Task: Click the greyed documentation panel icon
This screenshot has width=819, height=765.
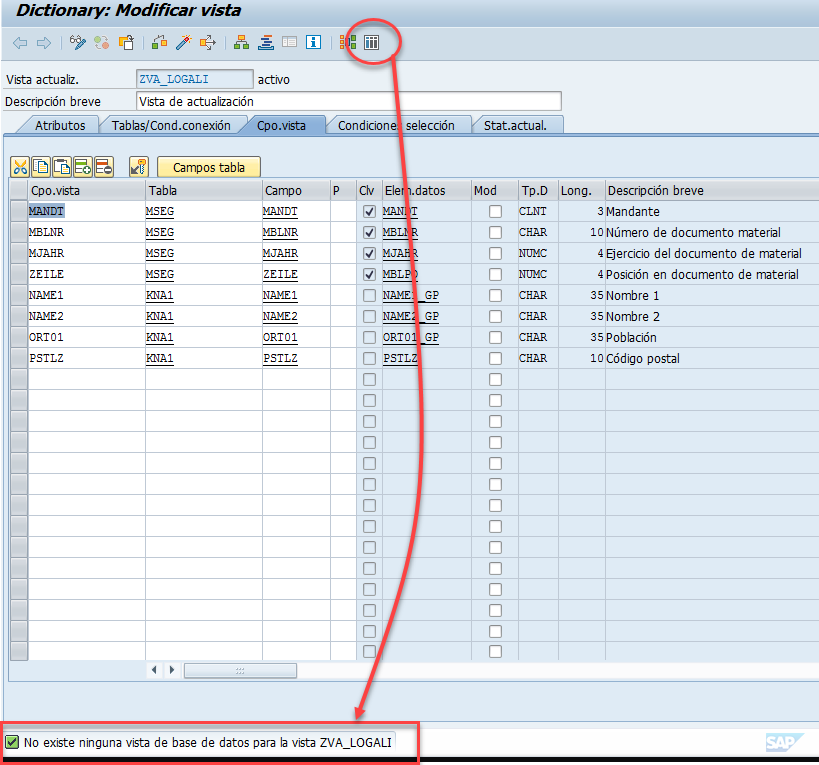Action: click(289, 42)
